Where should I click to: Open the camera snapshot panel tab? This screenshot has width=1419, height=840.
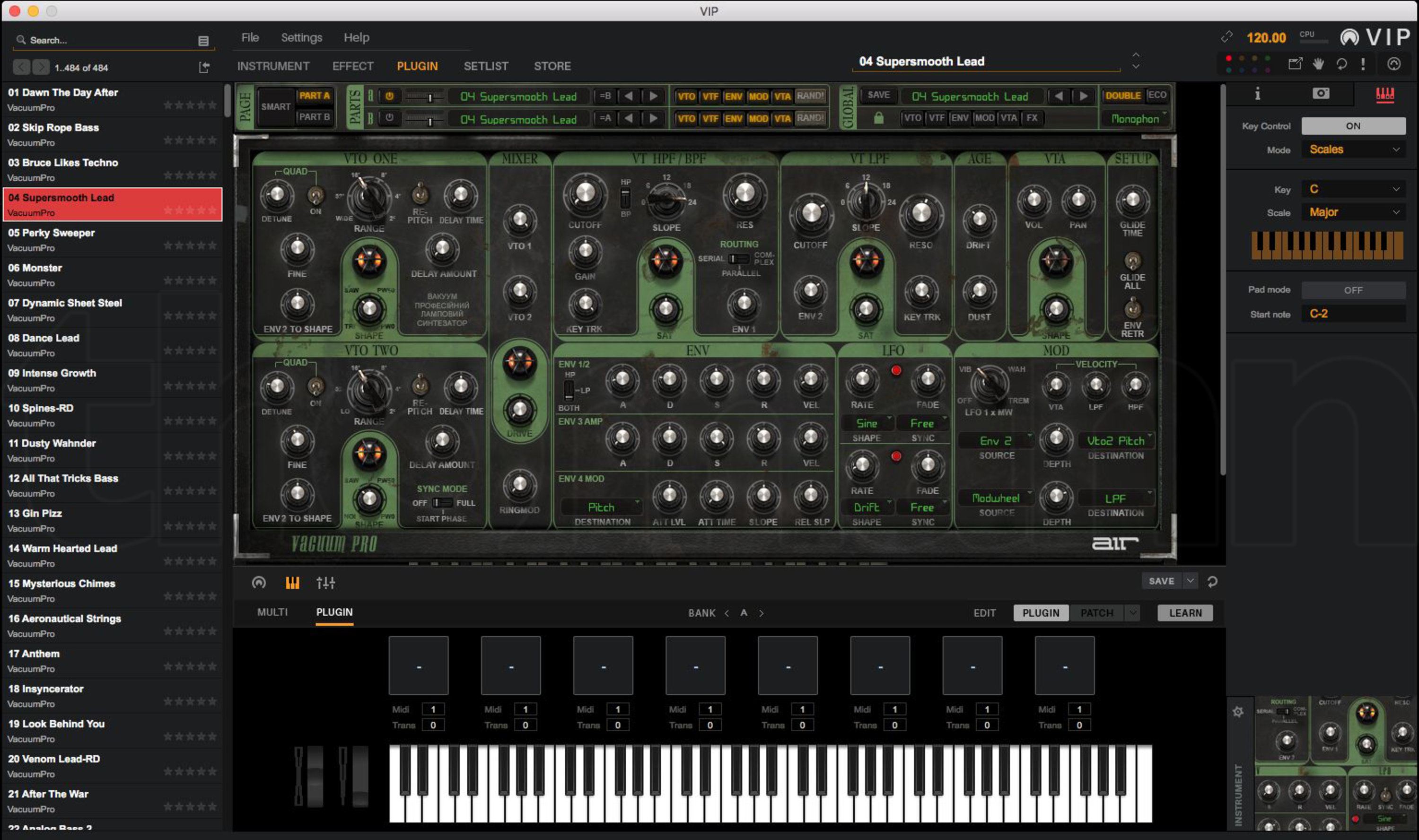click(x=1321, y=93)
